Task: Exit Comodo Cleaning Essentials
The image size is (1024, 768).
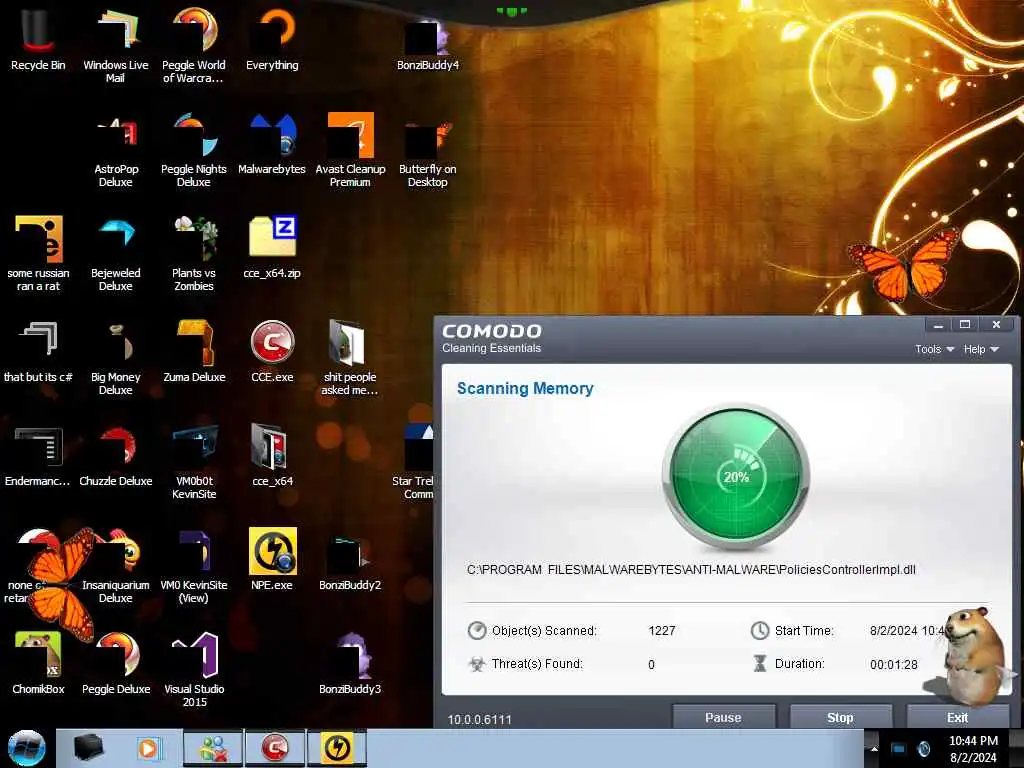Action: [958, 717]
